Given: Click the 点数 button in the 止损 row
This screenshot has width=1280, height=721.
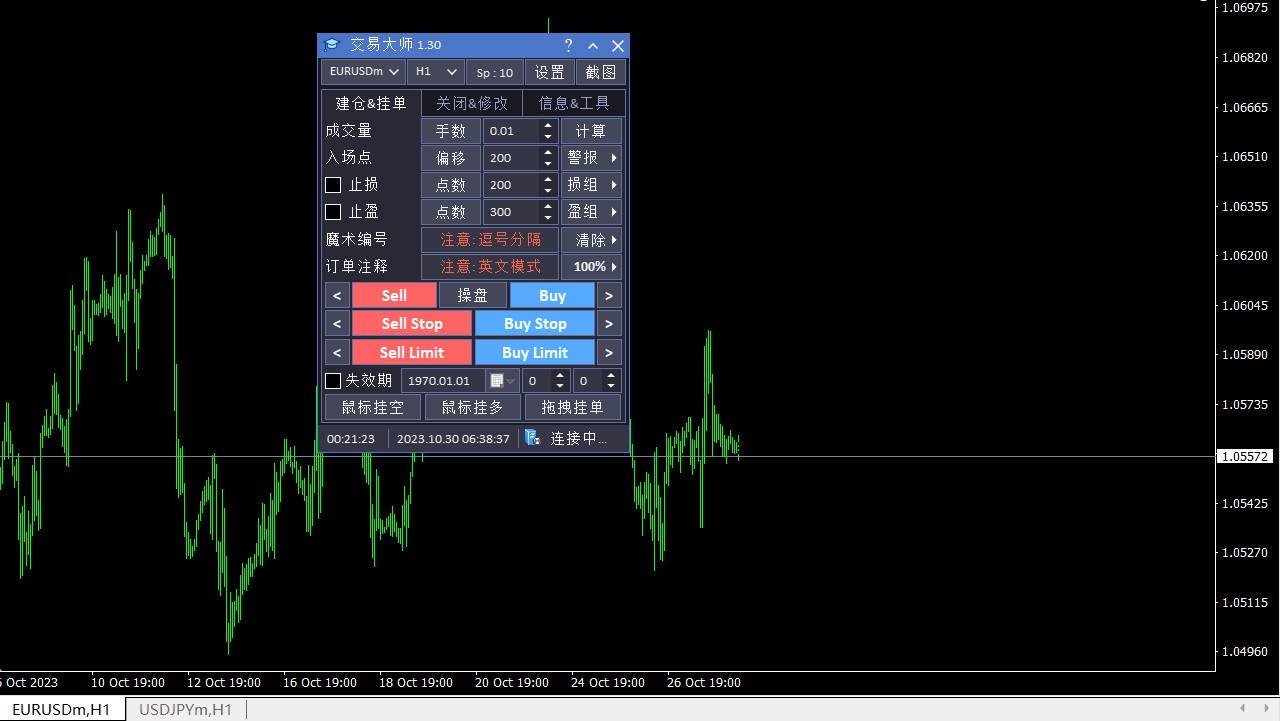Looking at the screenshot, I should (x=451, y=185).
